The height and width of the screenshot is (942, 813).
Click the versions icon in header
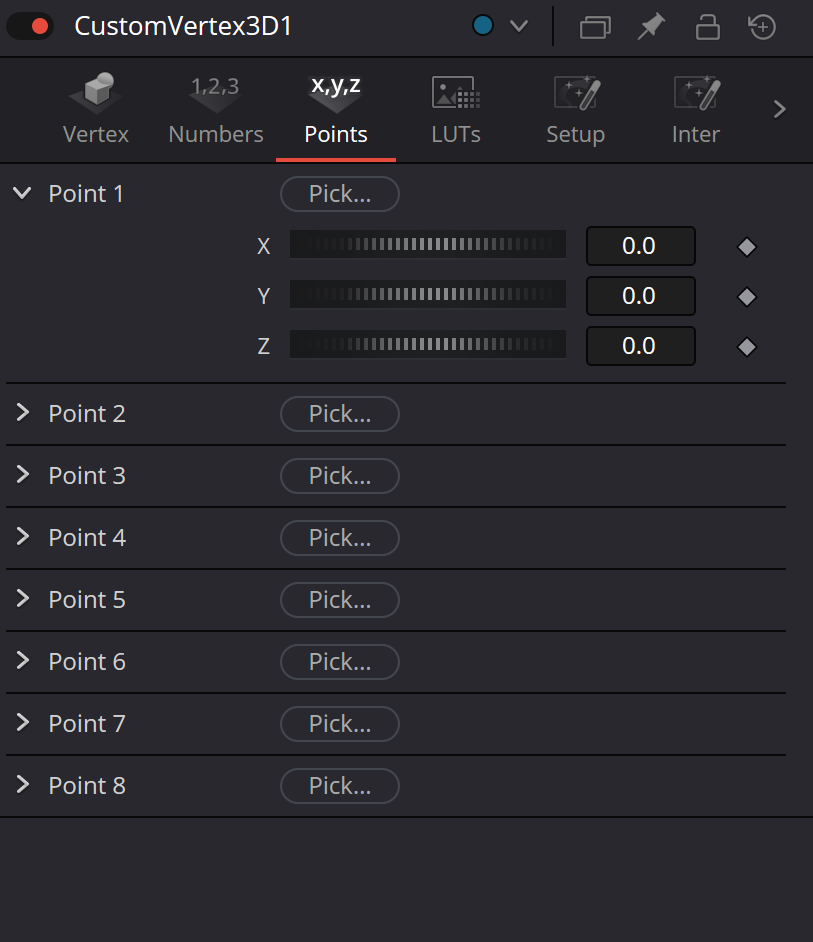(595, 27)
